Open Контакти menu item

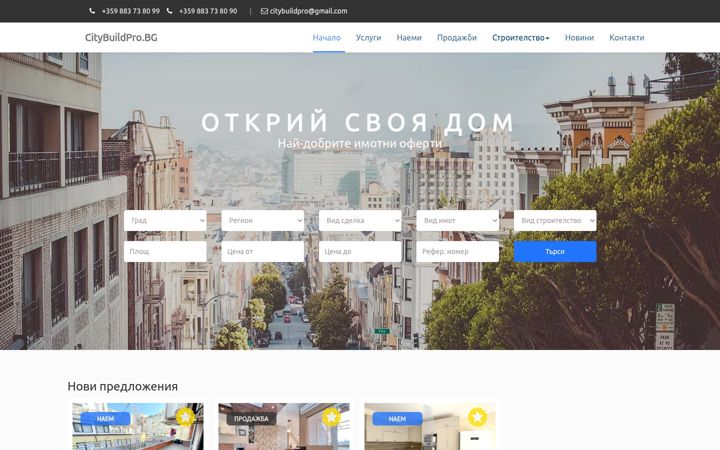[627, 38]
